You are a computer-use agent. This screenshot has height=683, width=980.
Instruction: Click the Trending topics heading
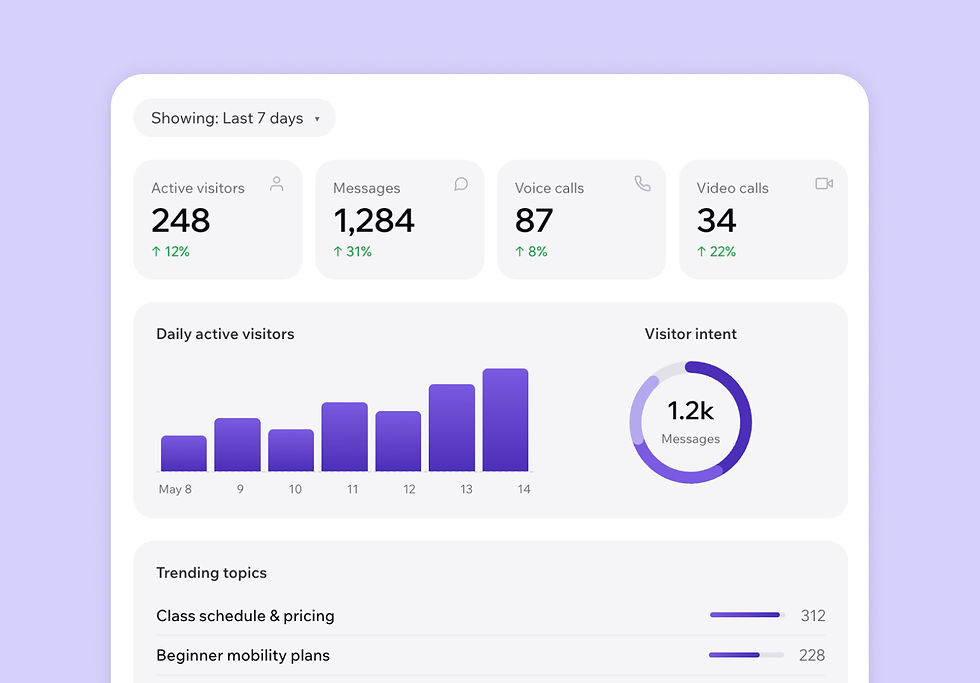coord(211,573)
